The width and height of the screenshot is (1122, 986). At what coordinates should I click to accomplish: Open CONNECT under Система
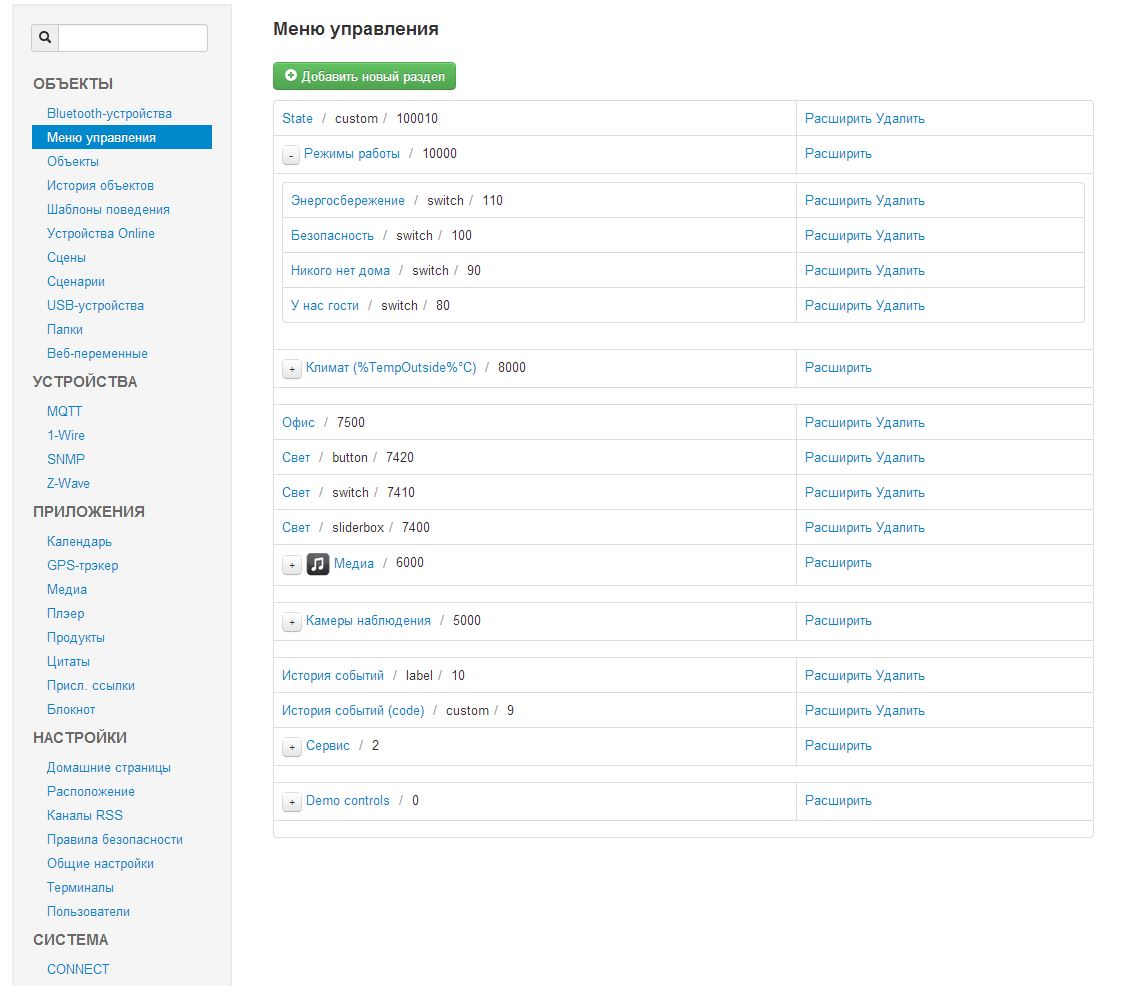78,970
